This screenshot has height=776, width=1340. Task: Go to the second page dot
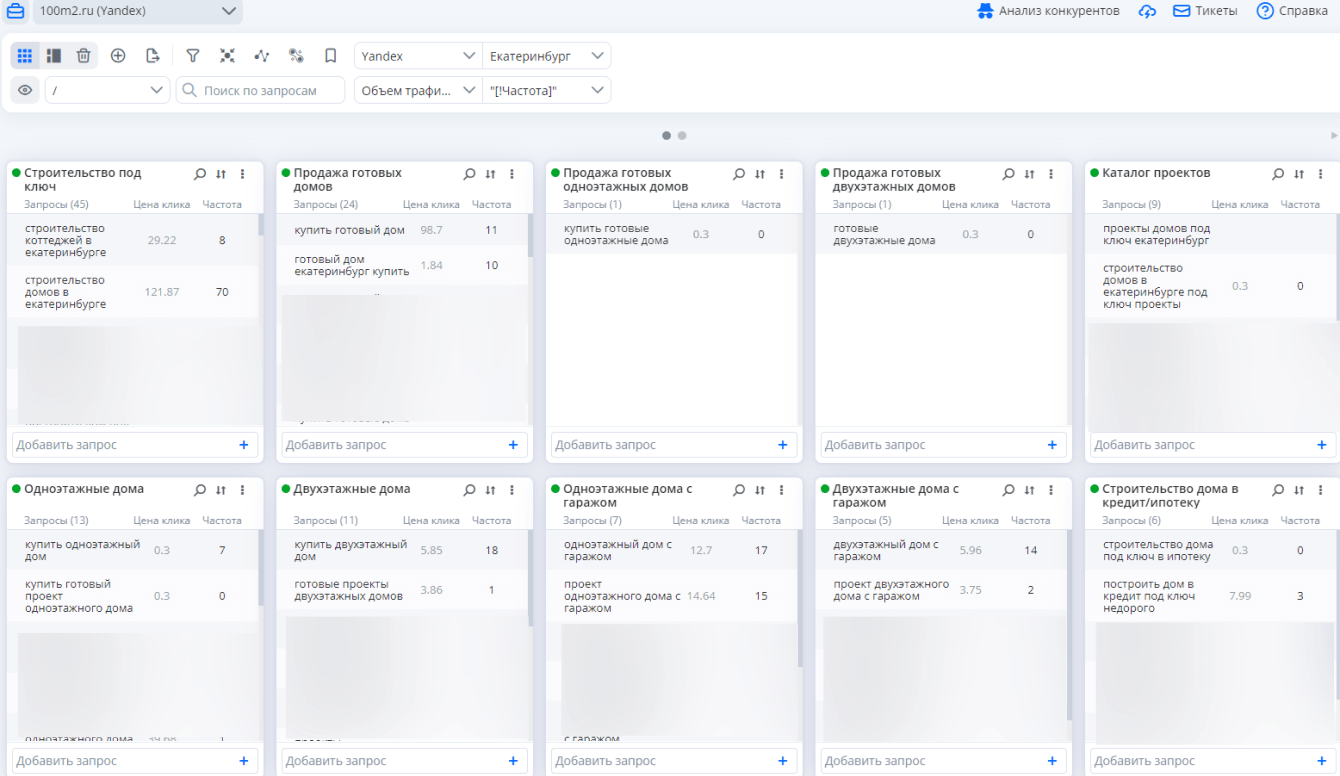(x=682, y=135)
